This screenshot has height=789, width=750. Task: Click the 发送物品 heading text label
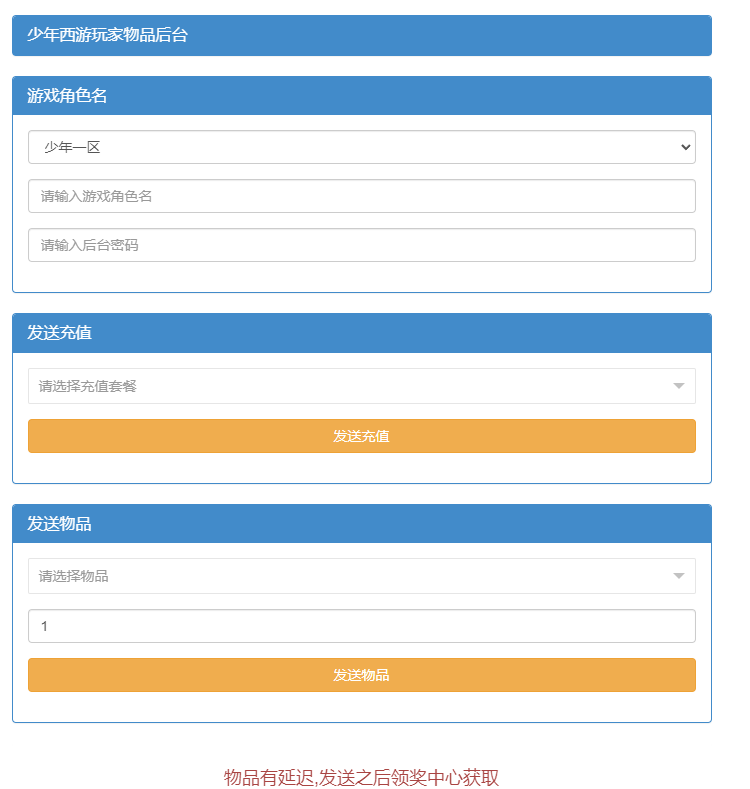click(x=59, y=524)
